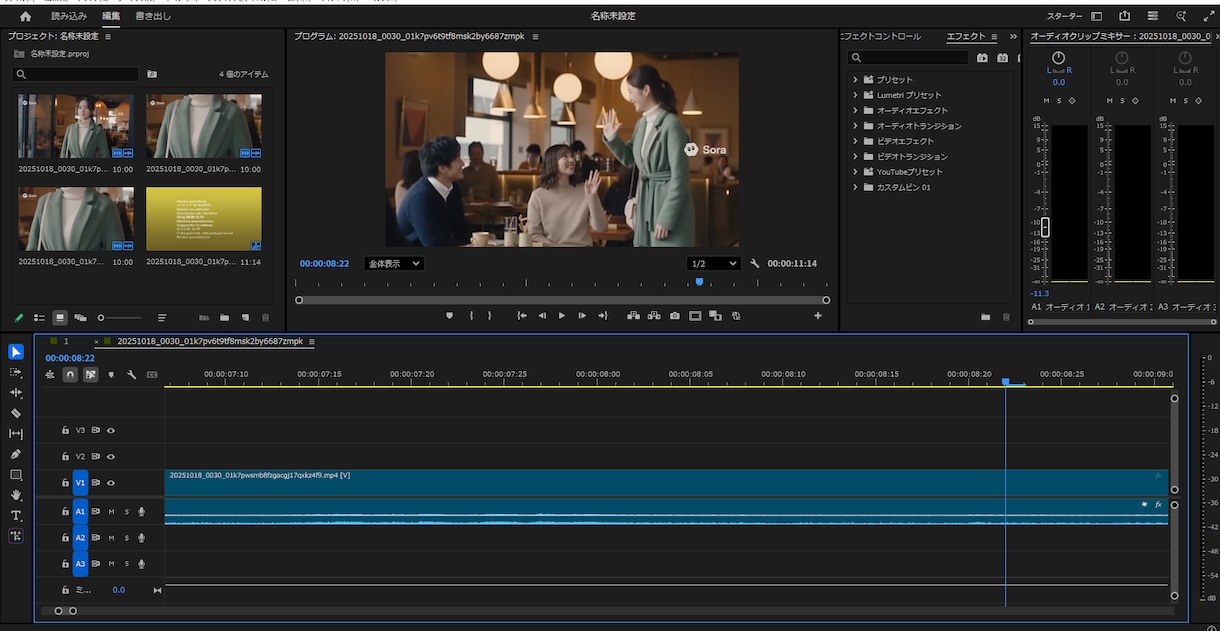Toggle V3 track visibility eye
The height and width of the screenshot is (631, 1220).
click(111, 430)
